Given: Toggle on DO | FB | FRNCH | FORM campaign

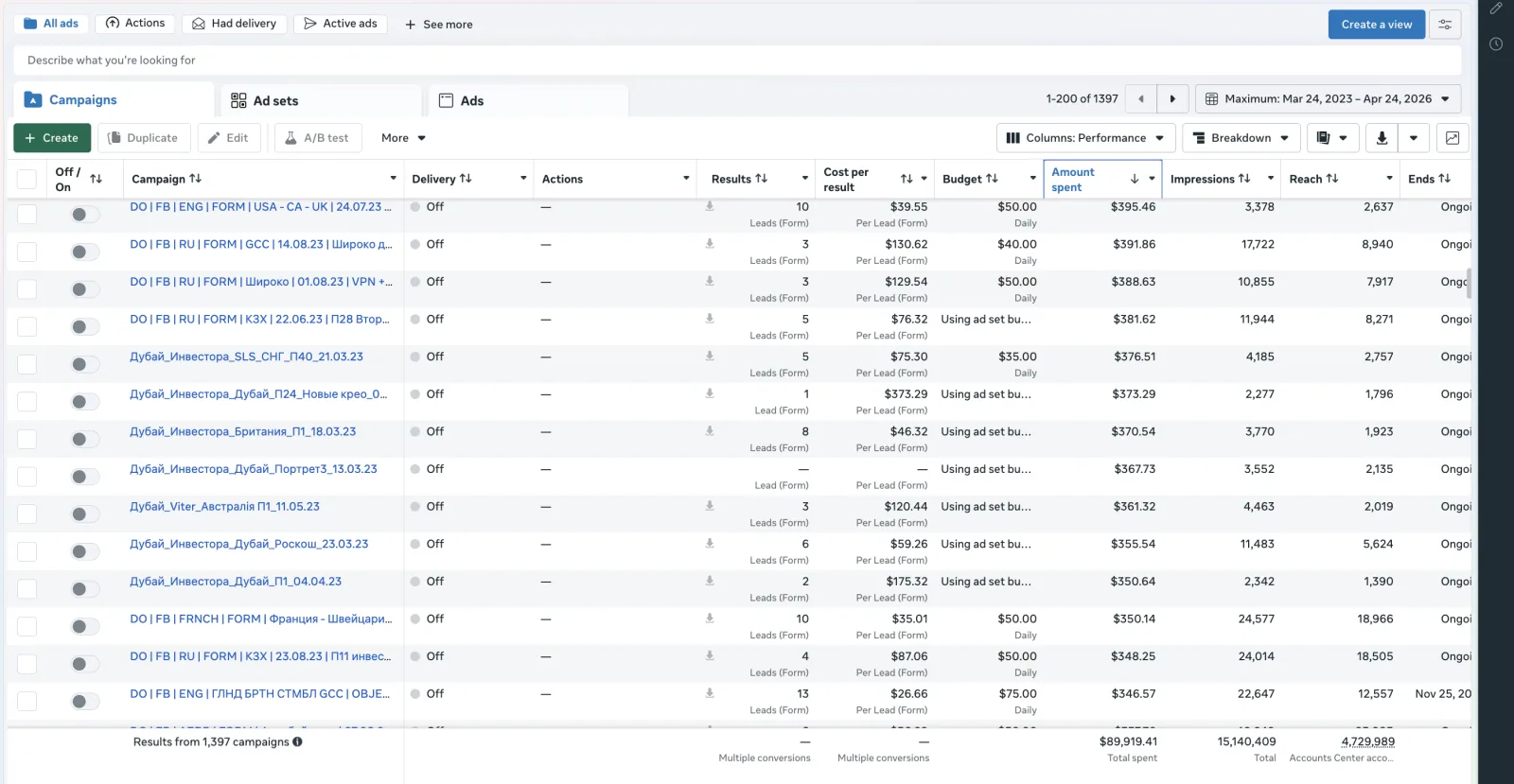Looking at the screenshot, I should (84, 626).
